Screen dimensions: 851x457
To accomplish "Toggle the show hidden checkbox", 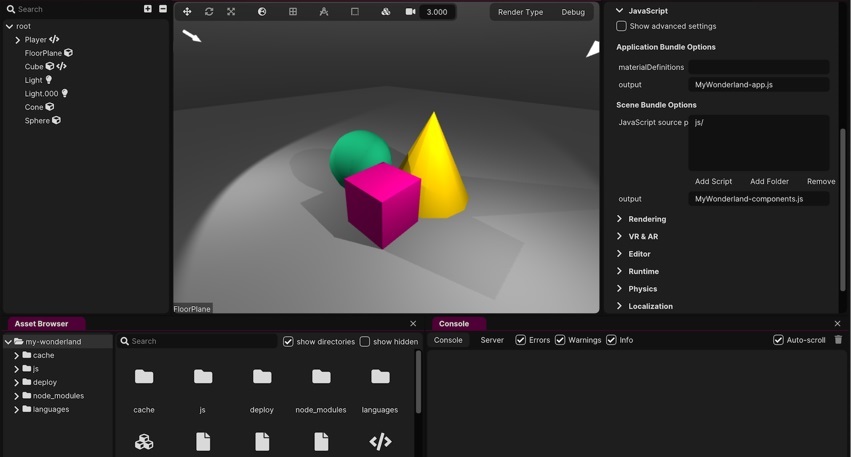I will [365, 342].
